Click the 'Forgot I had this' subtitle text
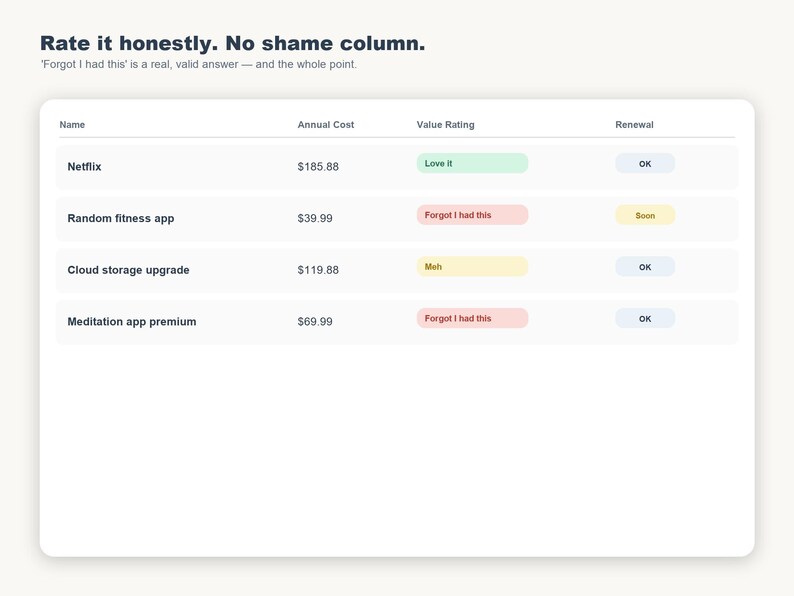794x596 pixels. [x=198, y=64]
